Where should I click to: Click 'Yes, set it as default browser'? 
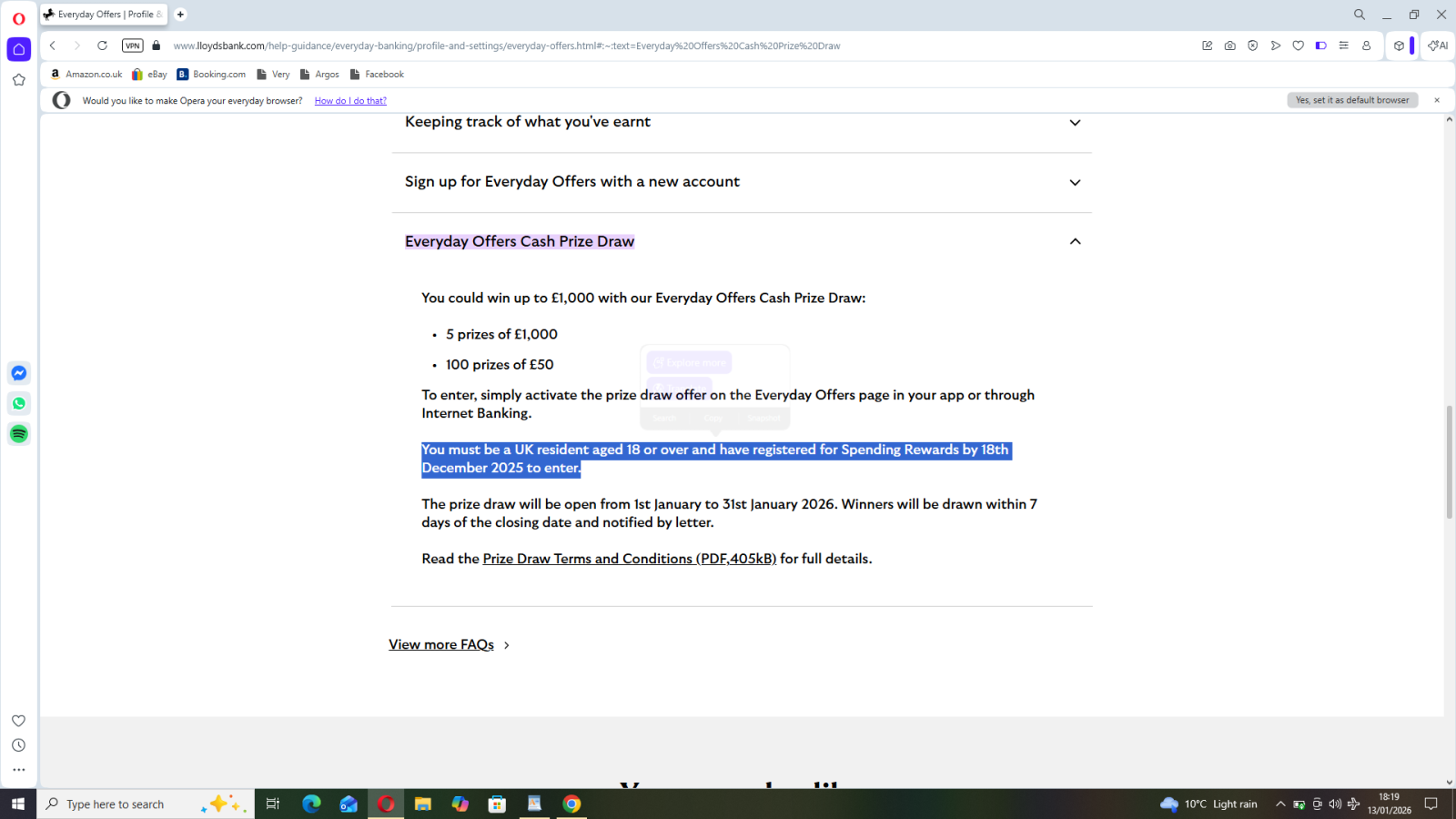tap(1351, 100)
